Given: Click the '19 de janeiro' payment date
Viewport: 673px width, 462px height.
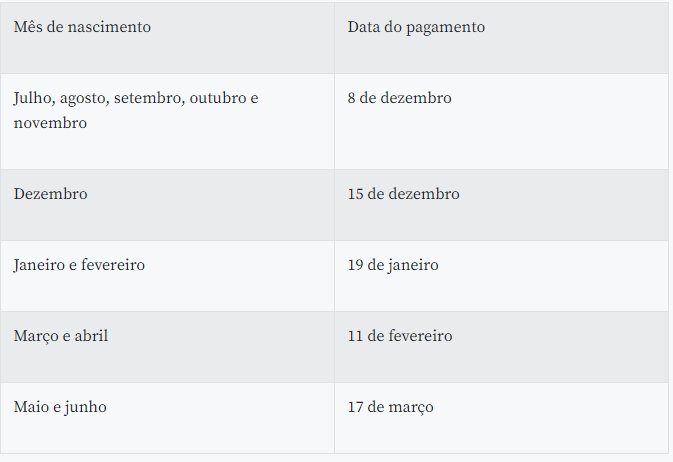Looking at the screenshot, I should [393, 265].
